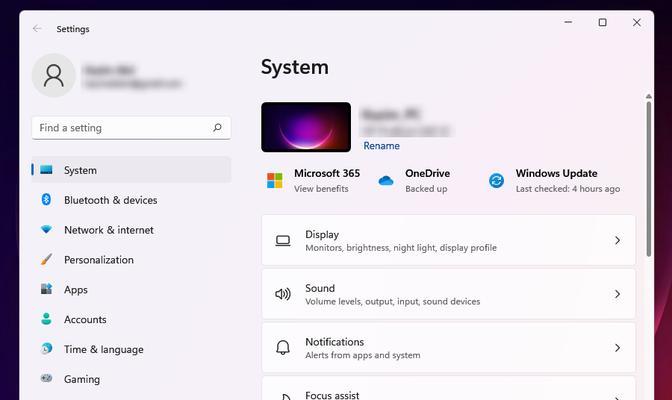Image resolution: width=672 pixels, height=400 pixels.
Task: Click the user profile avatar icon
Action: point(54,75)
